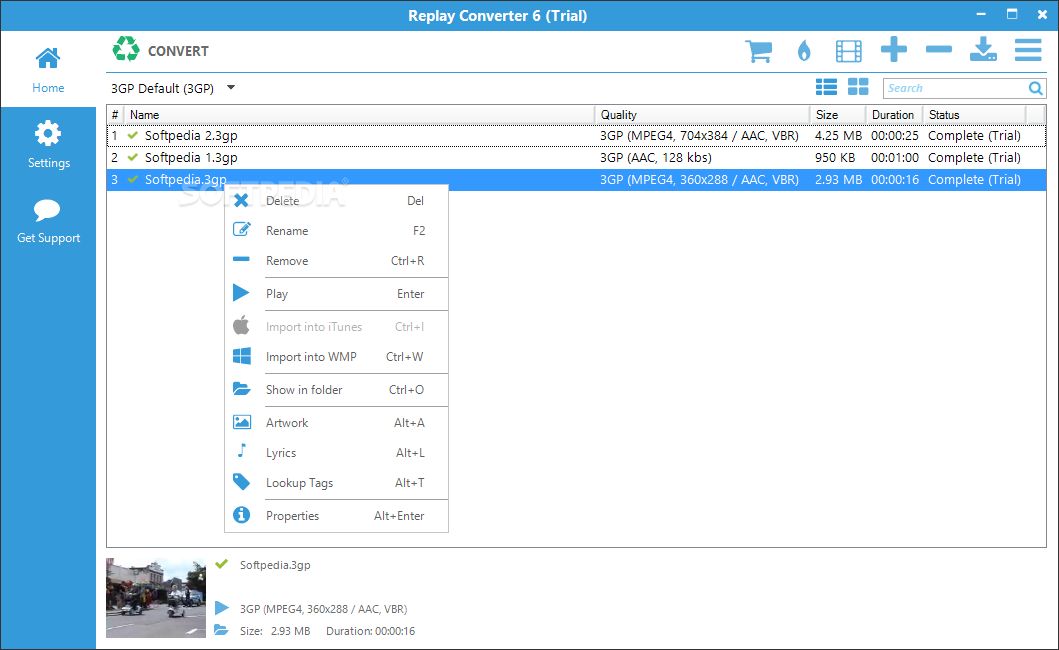
Task: Click the green recycle Convert icon
Action: tap(126, 49)
